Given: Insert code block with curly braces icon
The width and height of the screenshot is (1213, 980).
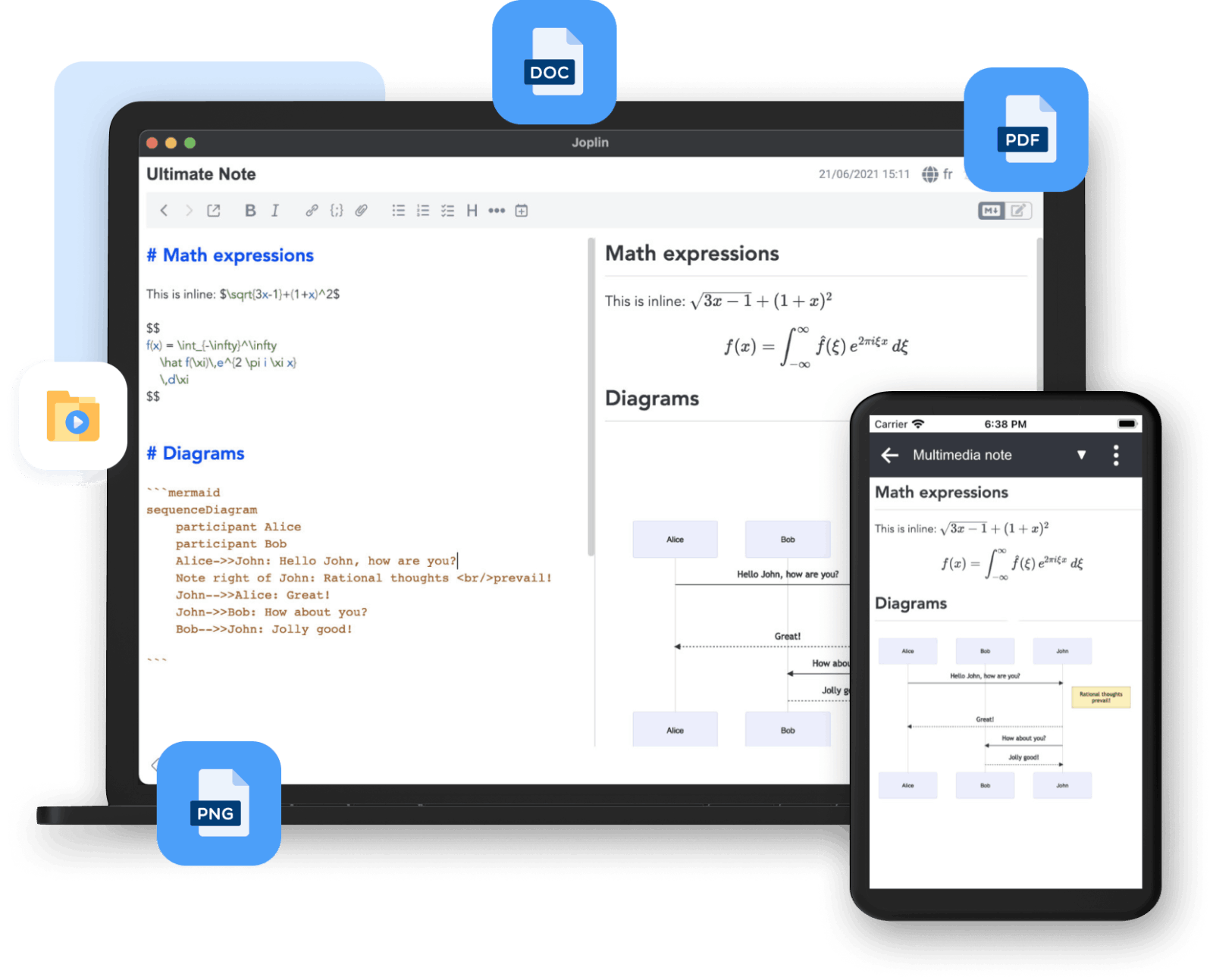Looking at the screenshot, I should coord(337,211).
